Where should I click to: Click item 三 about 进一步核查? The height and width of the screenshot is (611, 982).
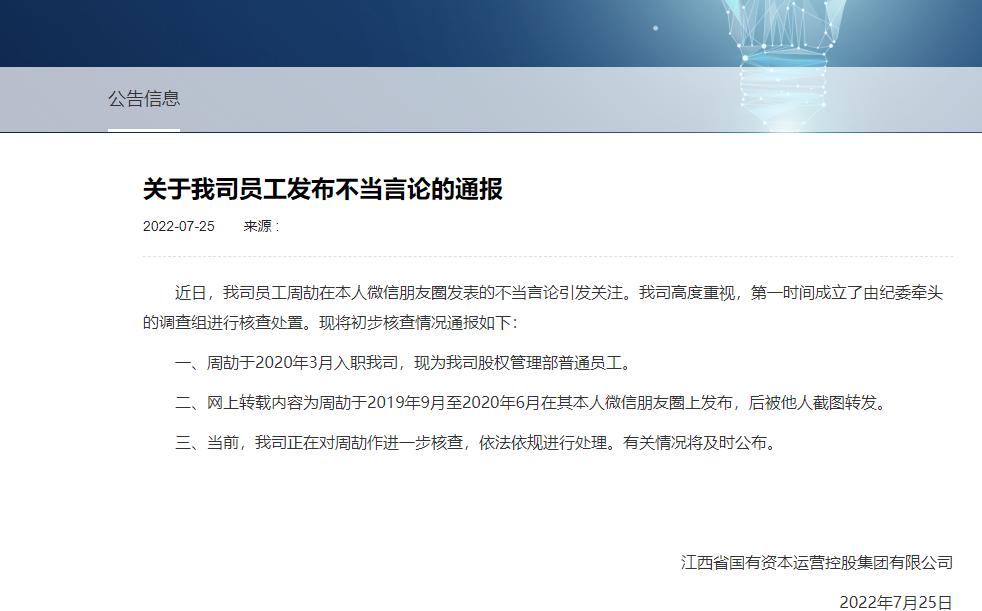click(x=475, y=443)
